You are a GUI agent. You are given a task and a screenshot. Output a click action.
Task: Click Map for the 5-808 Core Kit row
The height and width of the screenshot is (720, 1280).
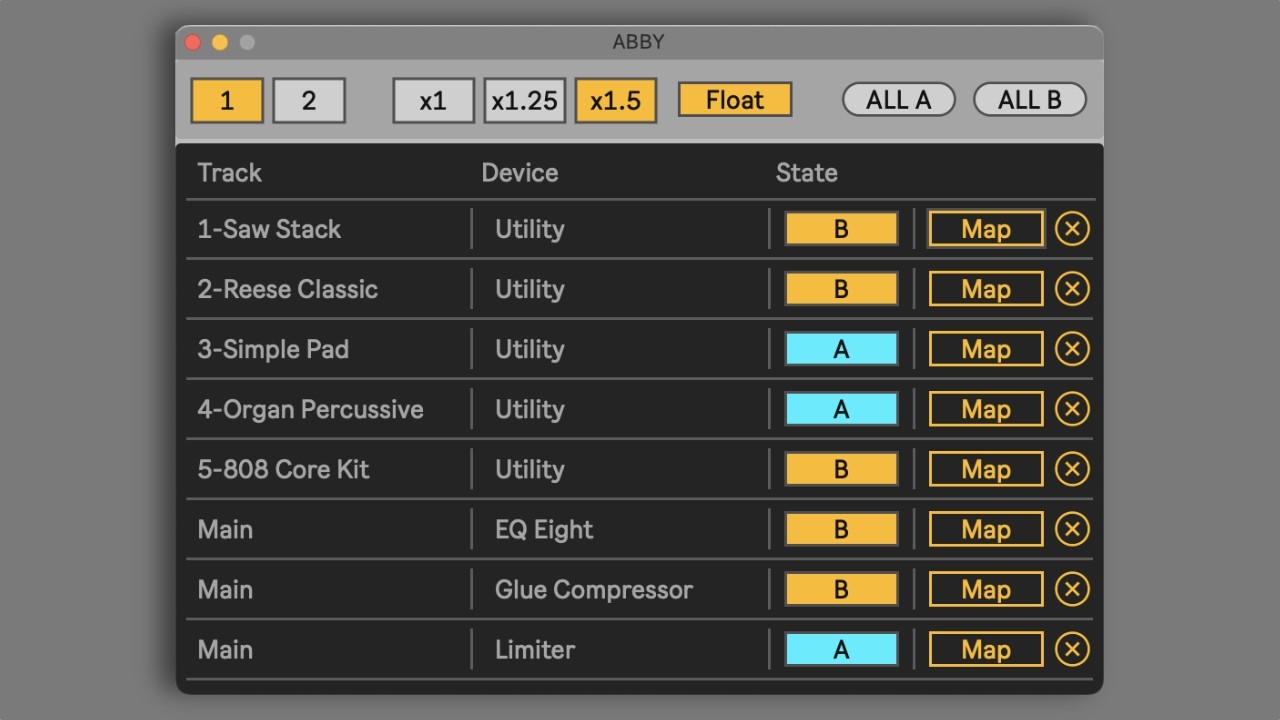(x=986, y=469)
